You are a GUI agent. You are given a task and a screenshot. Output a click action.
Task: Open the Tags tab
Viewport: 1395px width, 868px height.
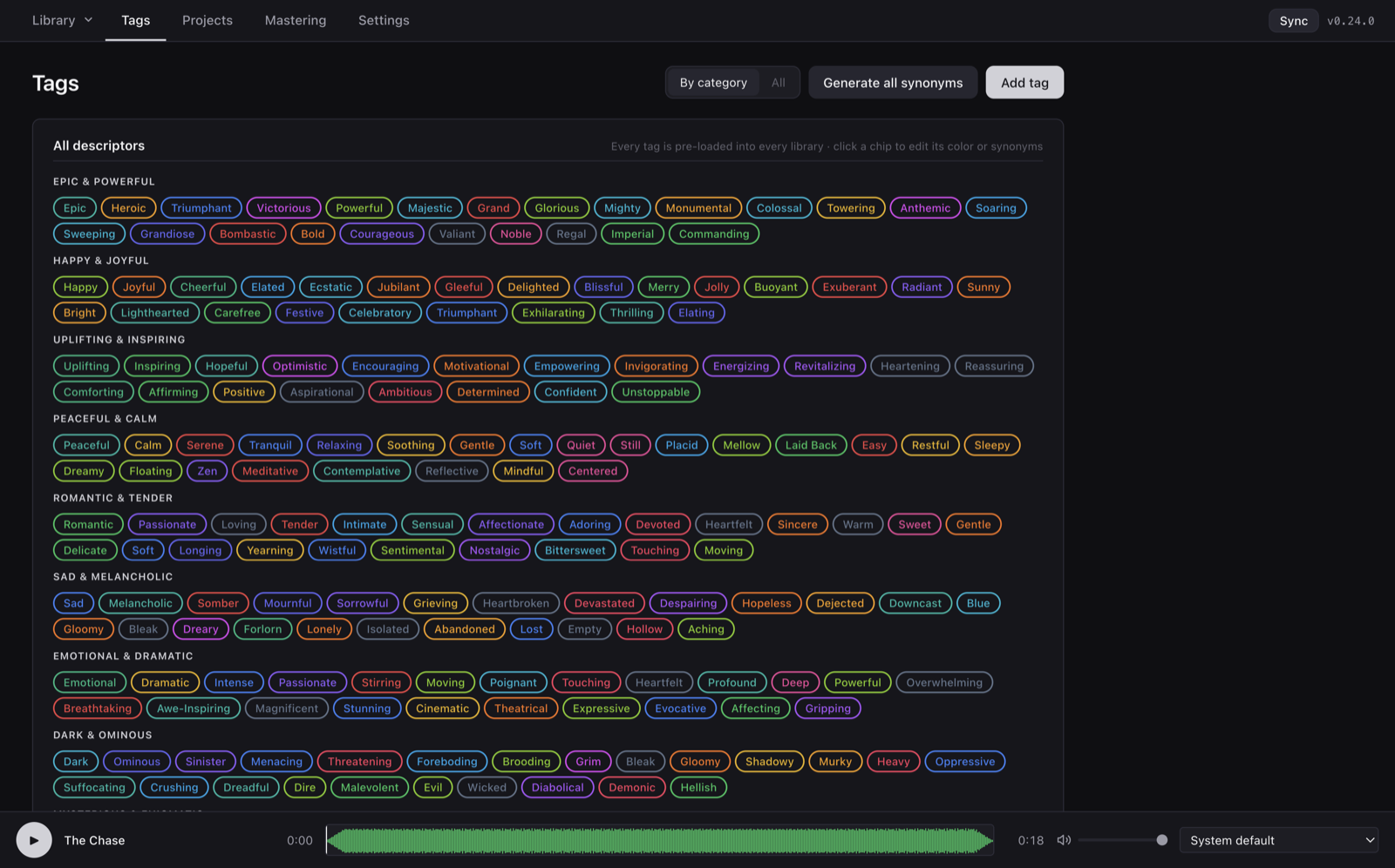coord(136,20)
